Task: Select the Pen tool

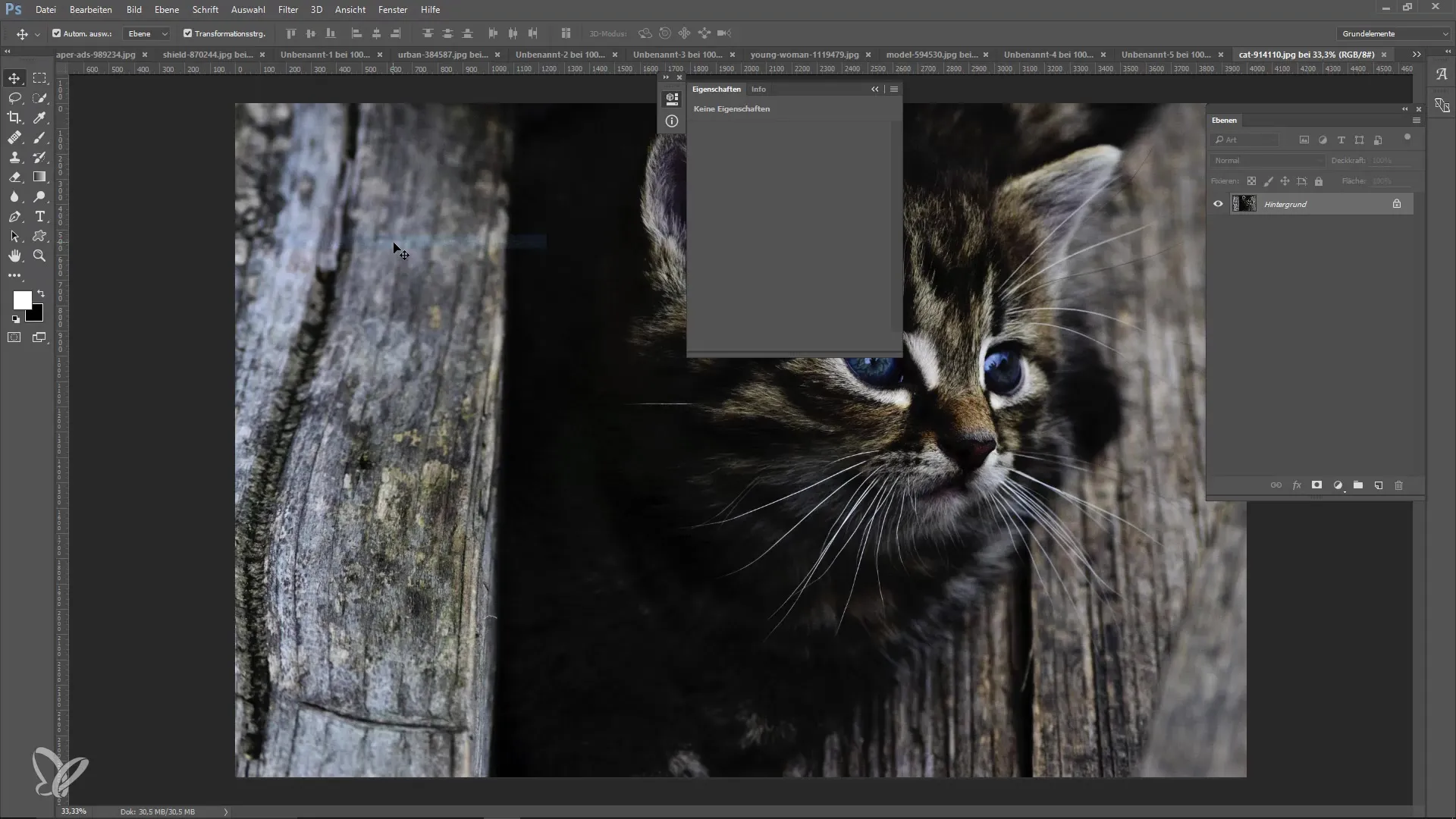Action: 14,216
